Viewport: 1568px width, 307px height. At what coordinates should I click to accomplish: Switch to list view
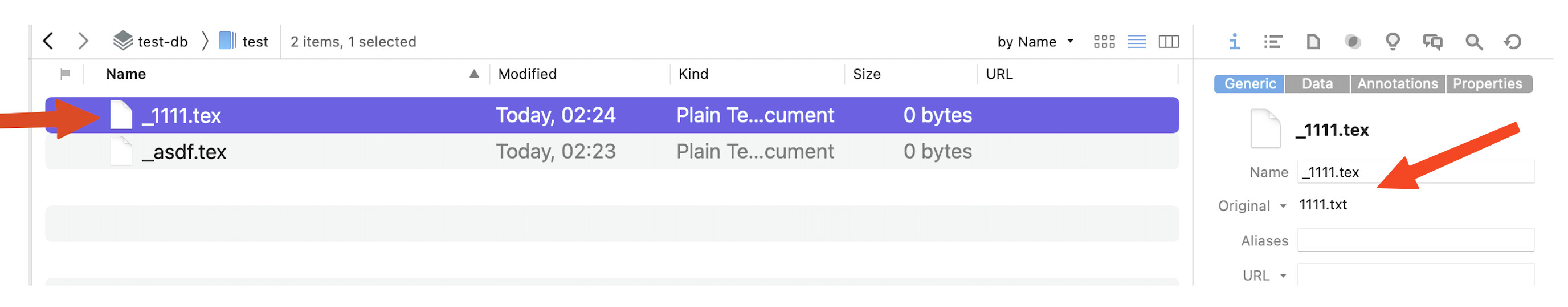pyautogui.click(x=1136, y=42)
